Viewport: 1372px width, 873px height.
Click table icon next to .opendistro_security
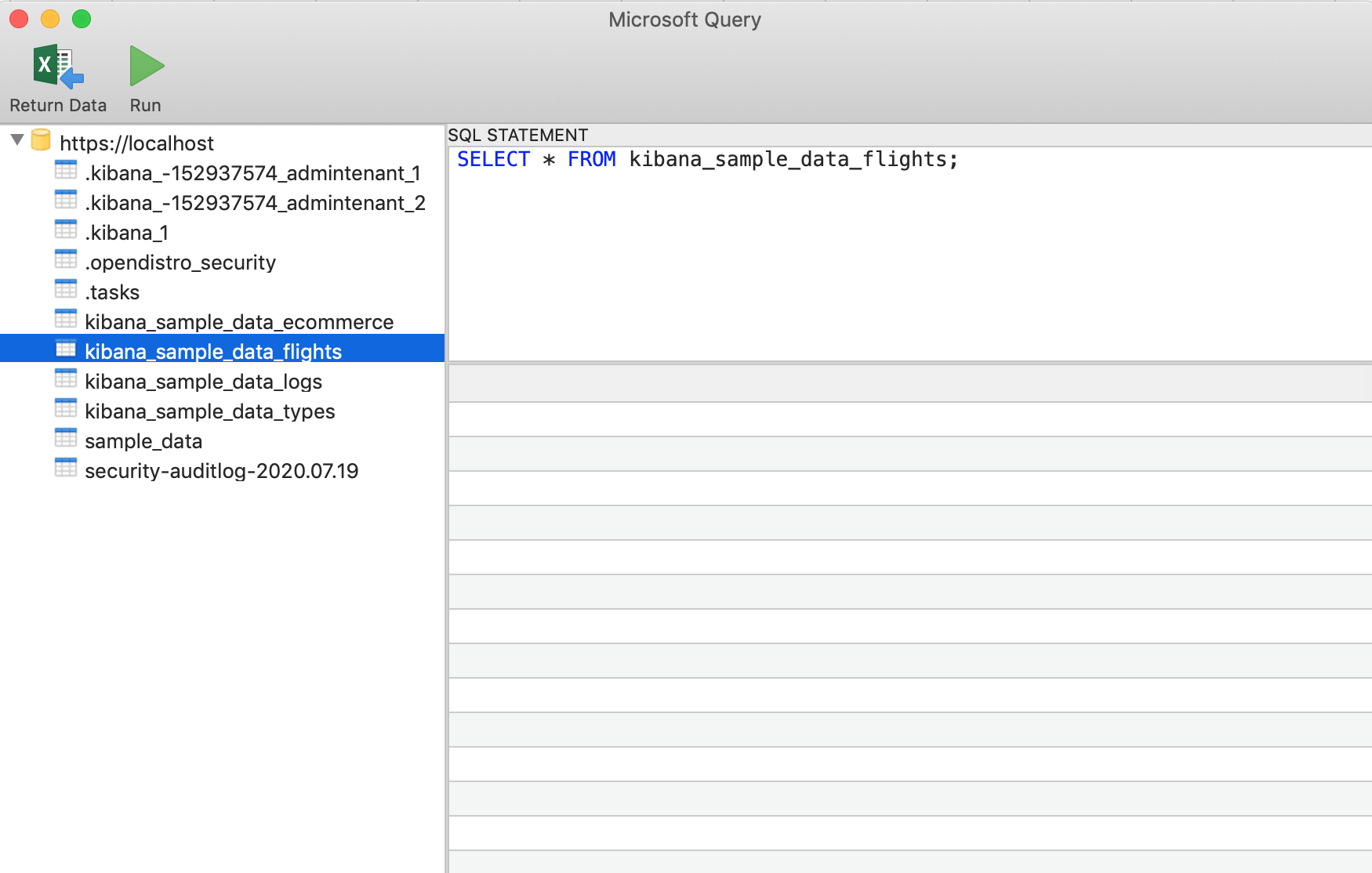pos(66,259)
